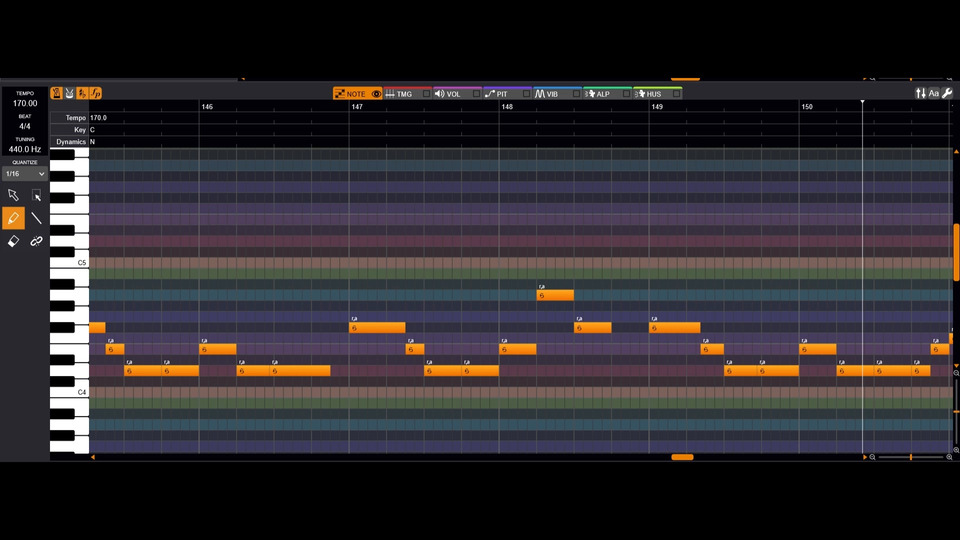Click the Key track label

80,130
